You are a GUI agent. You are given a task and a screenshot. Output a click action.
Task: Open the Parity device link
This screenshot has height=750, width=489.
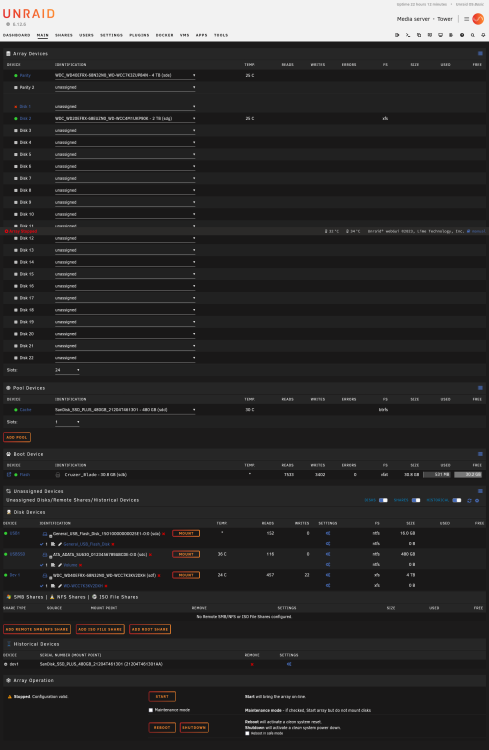click(x=25, y=76)
